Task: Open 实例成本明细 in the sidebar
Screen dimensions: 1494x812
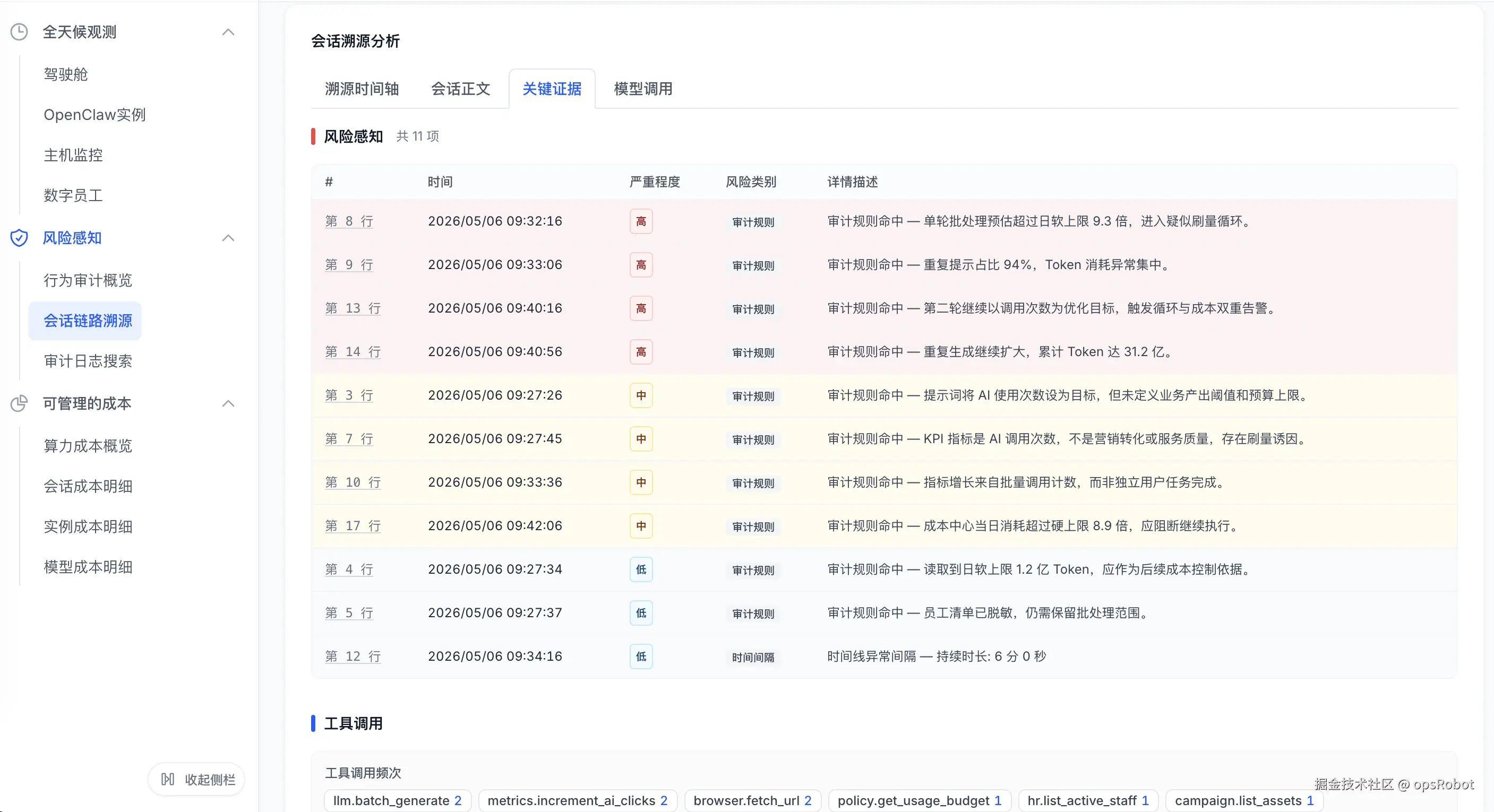Action: [x=88, y=526]
